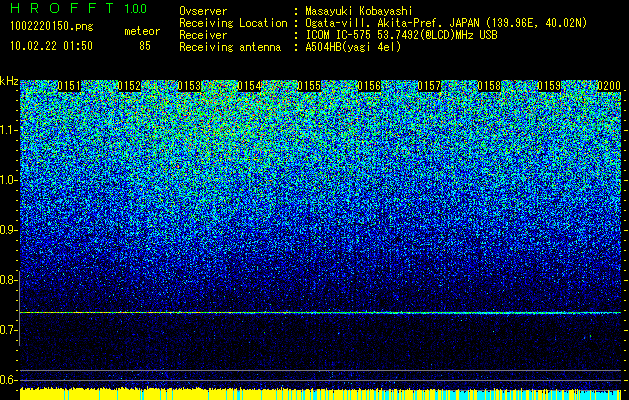This screenshot has width=629, height=400.
Task: Click the bright horizontal carrier line near 0.73 kHz
Action: tap(320, 312)
